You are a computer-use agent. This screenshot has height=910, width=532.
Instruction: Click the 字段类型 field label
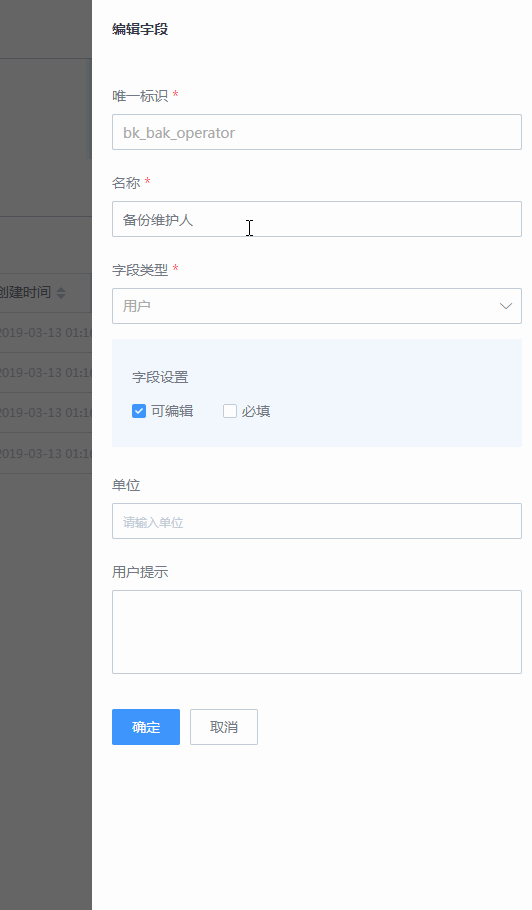coord(140,270)
